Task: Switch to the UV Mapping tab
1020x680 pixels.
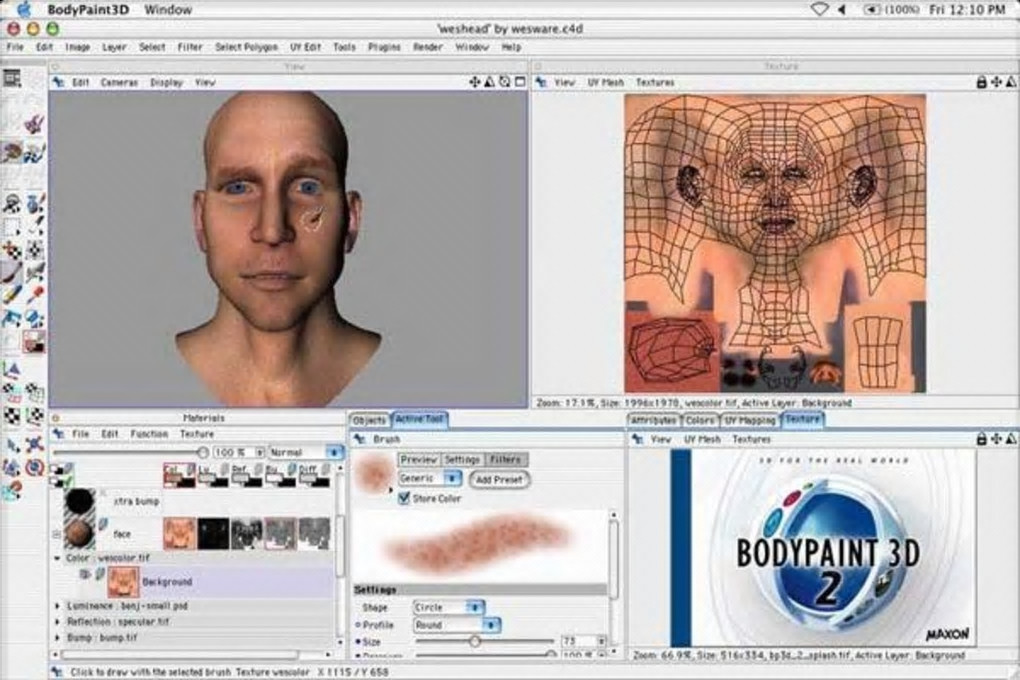Action: tap(750, 420)
